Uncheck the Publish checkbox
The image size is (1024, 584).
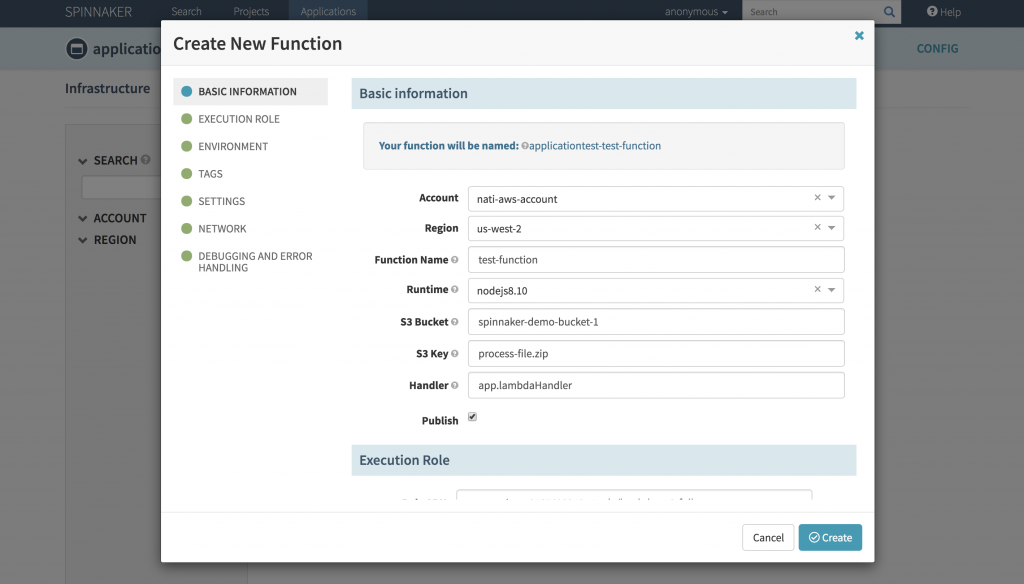(470, 417)
